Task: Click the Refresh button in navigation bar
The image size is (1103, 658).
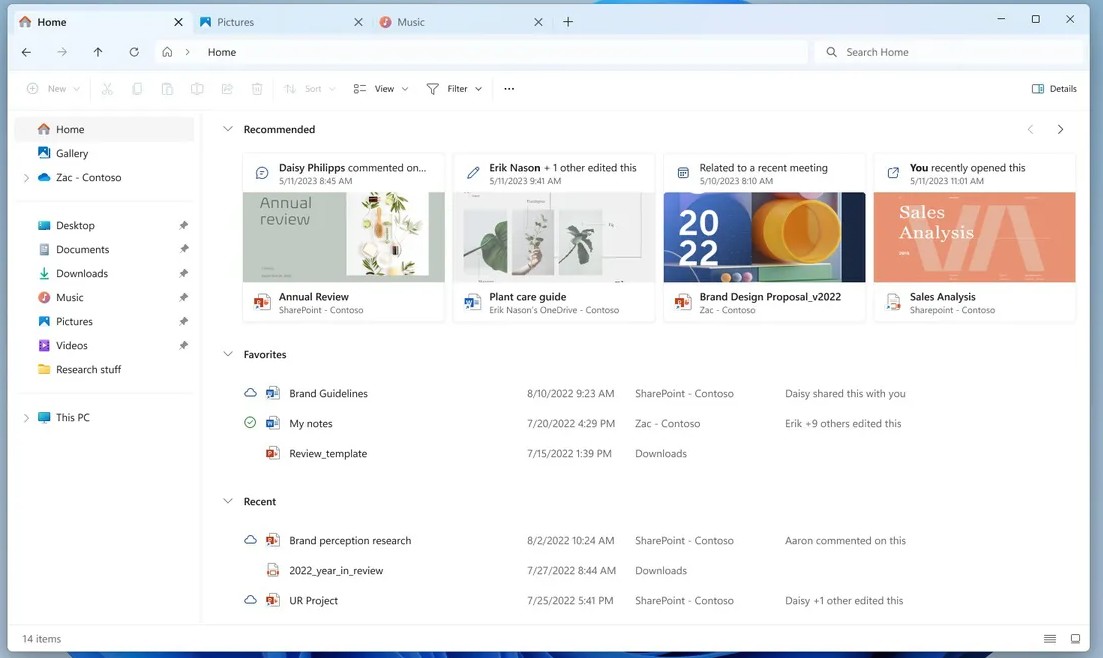Action: tap(134, 52)
